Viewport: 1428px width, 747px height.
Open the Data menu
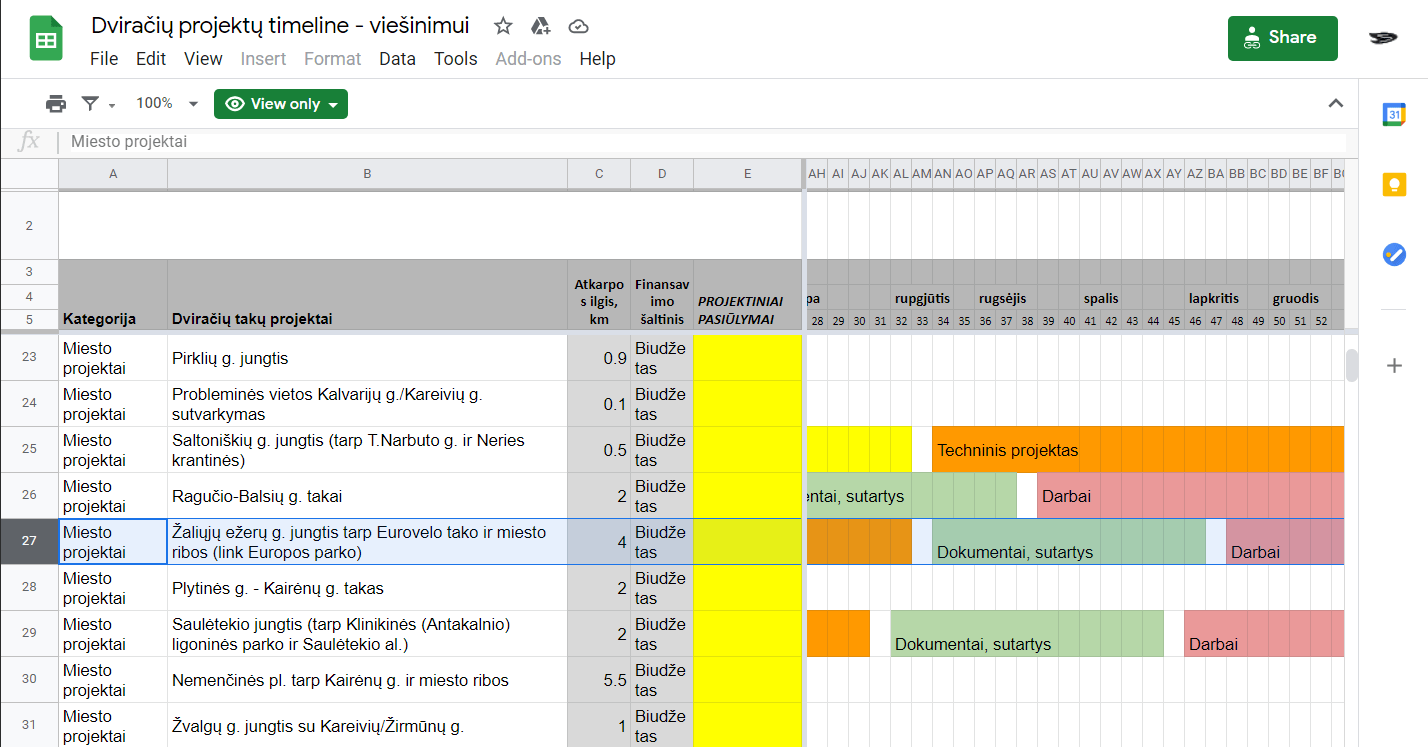coord(397,59)
